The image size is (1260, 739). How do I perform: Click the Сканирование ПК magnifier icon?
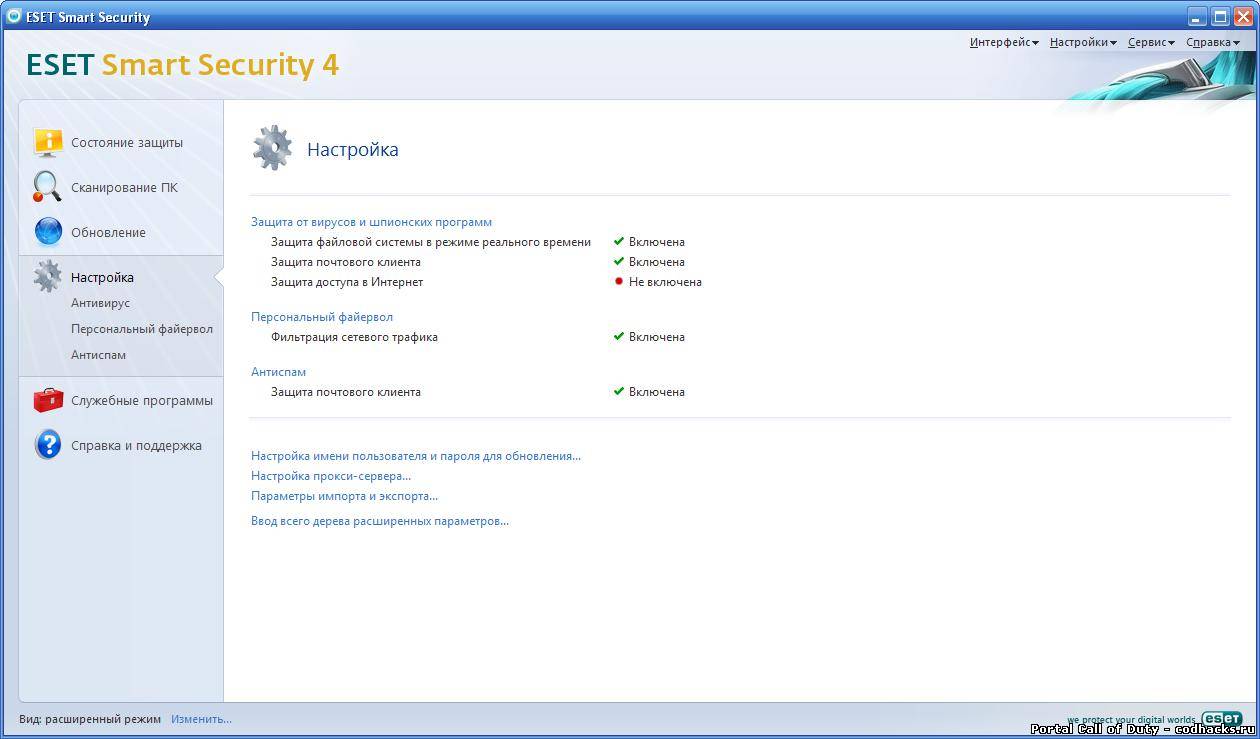48,187
